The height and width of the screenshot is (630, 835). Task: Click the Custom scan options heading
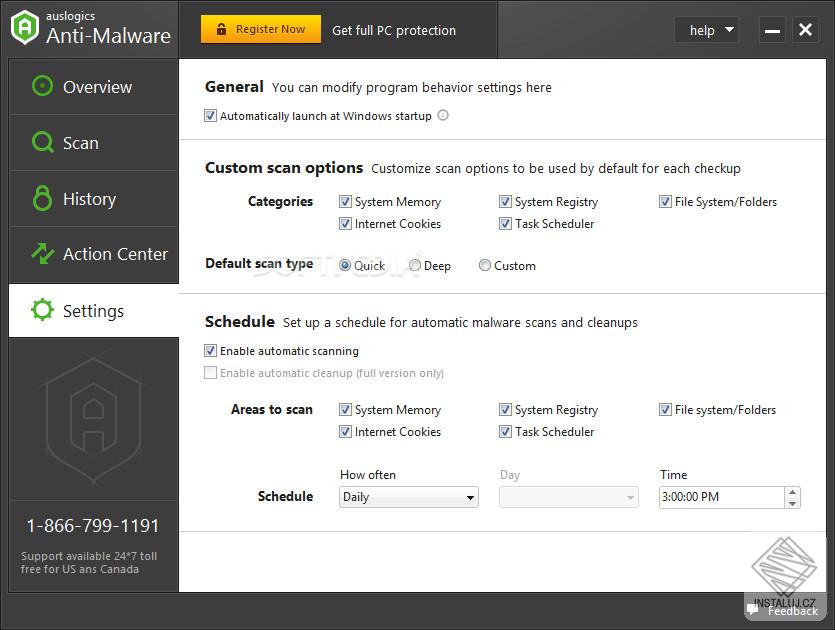[284, 168]
